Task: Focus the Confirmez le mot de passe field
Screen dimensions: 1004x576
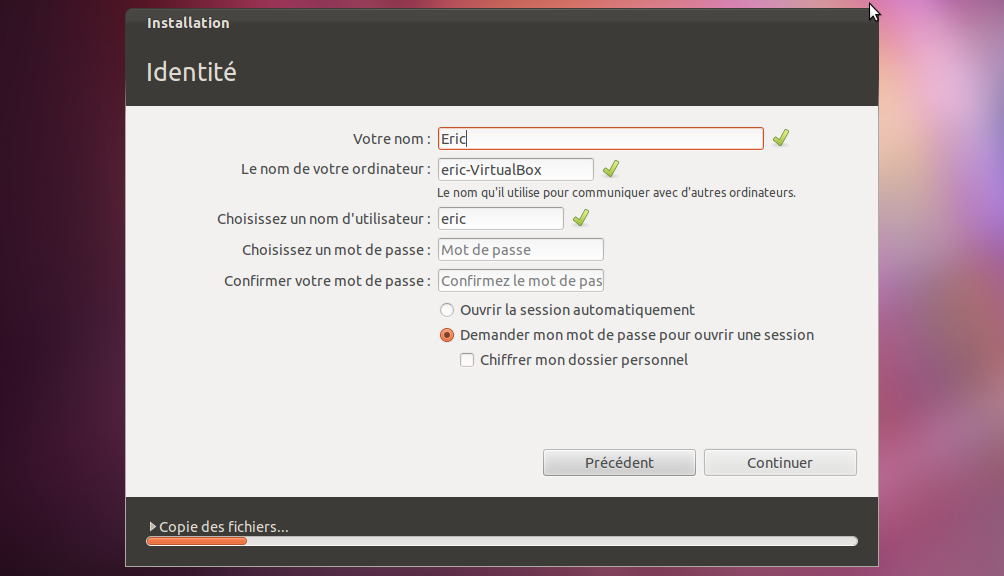Action: click(x=521, y=281)
